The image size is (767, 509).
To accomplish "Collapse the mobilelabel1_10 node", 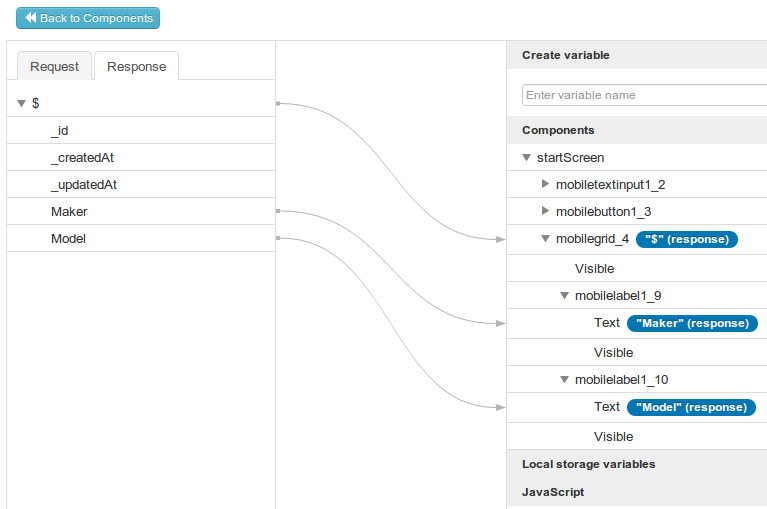I will [x=565, y=380].
